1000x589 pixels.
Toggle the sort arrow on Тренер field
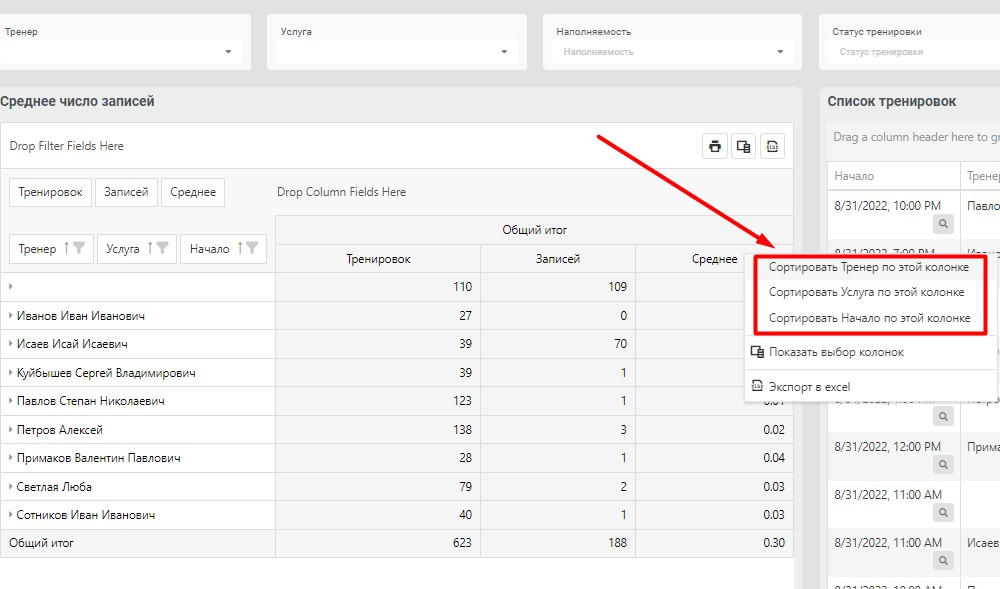click(x=66, y=248)
